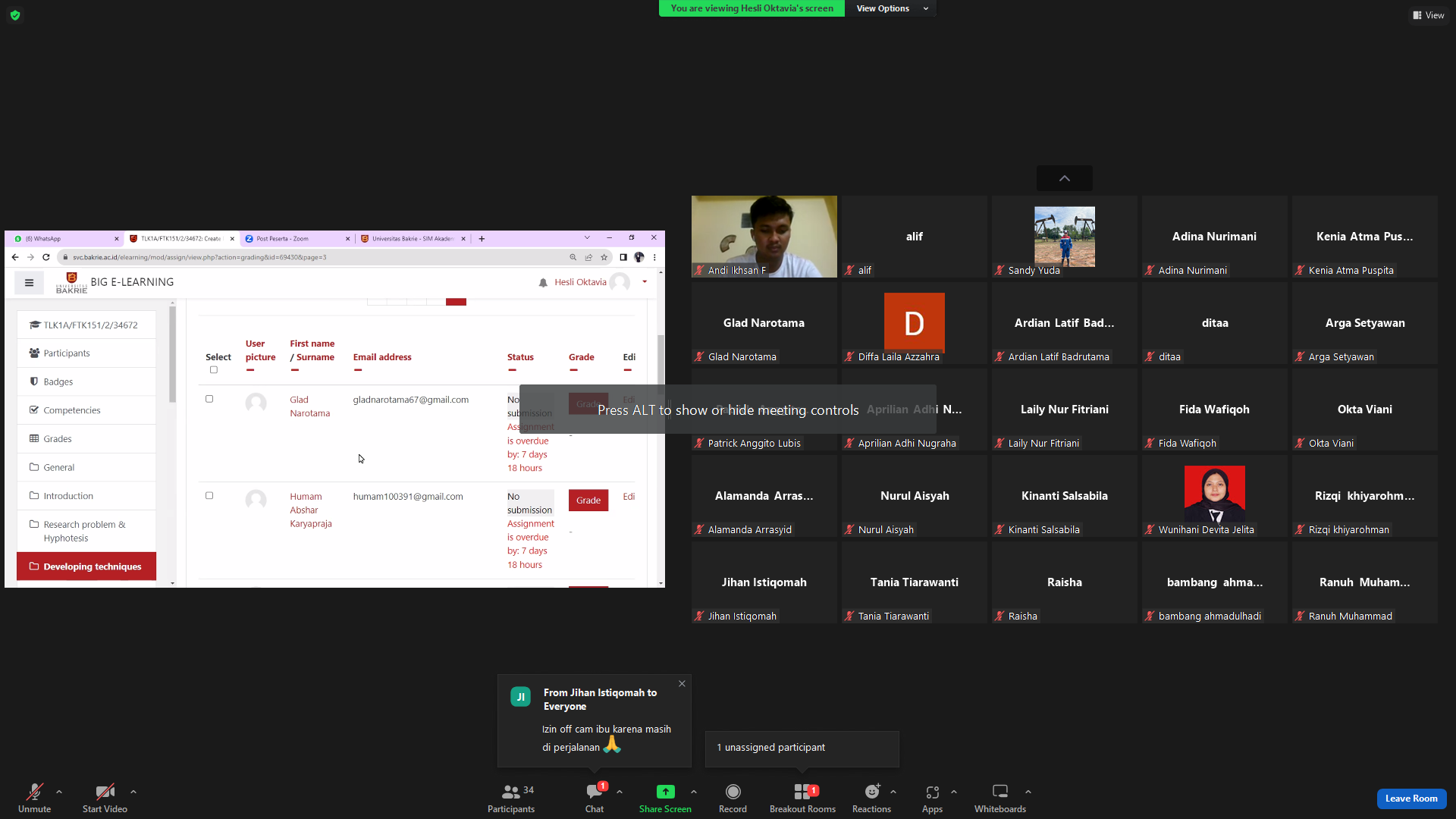Screen dimensions: 1456x819
Task: Switch to the Post Peserta - Zoom tab
Action: tap(297, 238)
